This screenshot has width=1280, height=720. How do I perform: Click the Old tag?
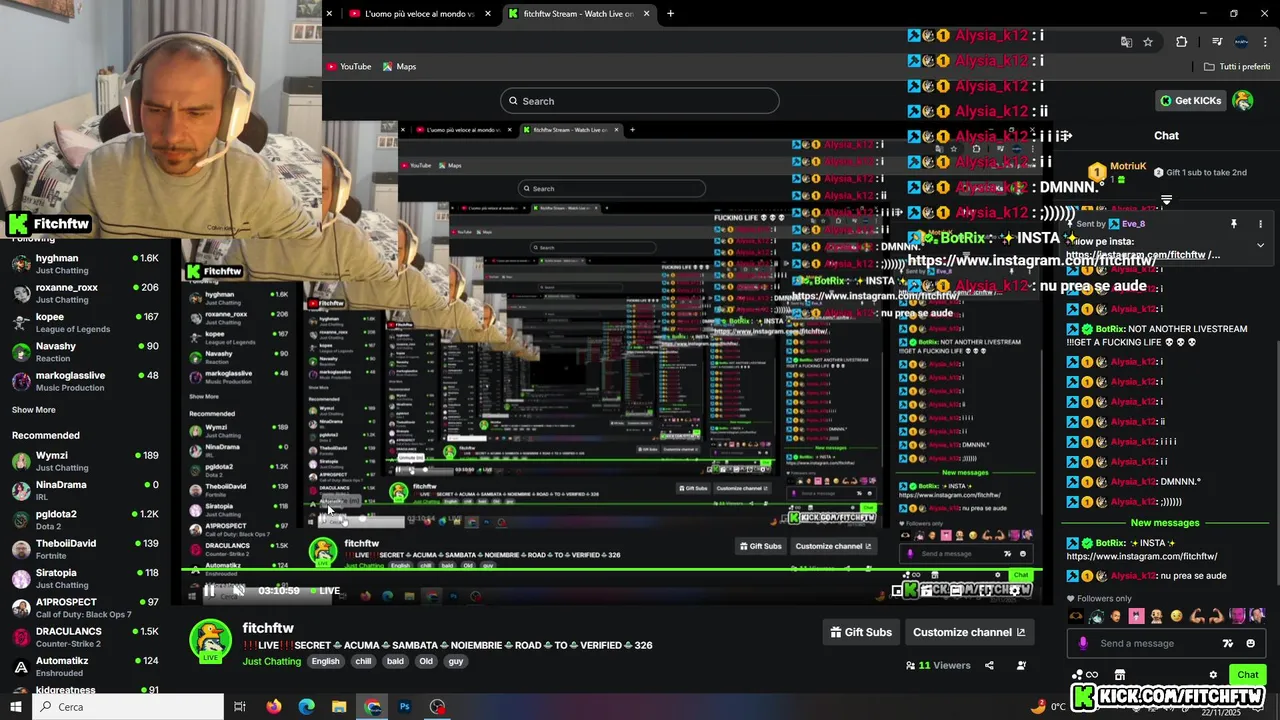click(426, 661)
